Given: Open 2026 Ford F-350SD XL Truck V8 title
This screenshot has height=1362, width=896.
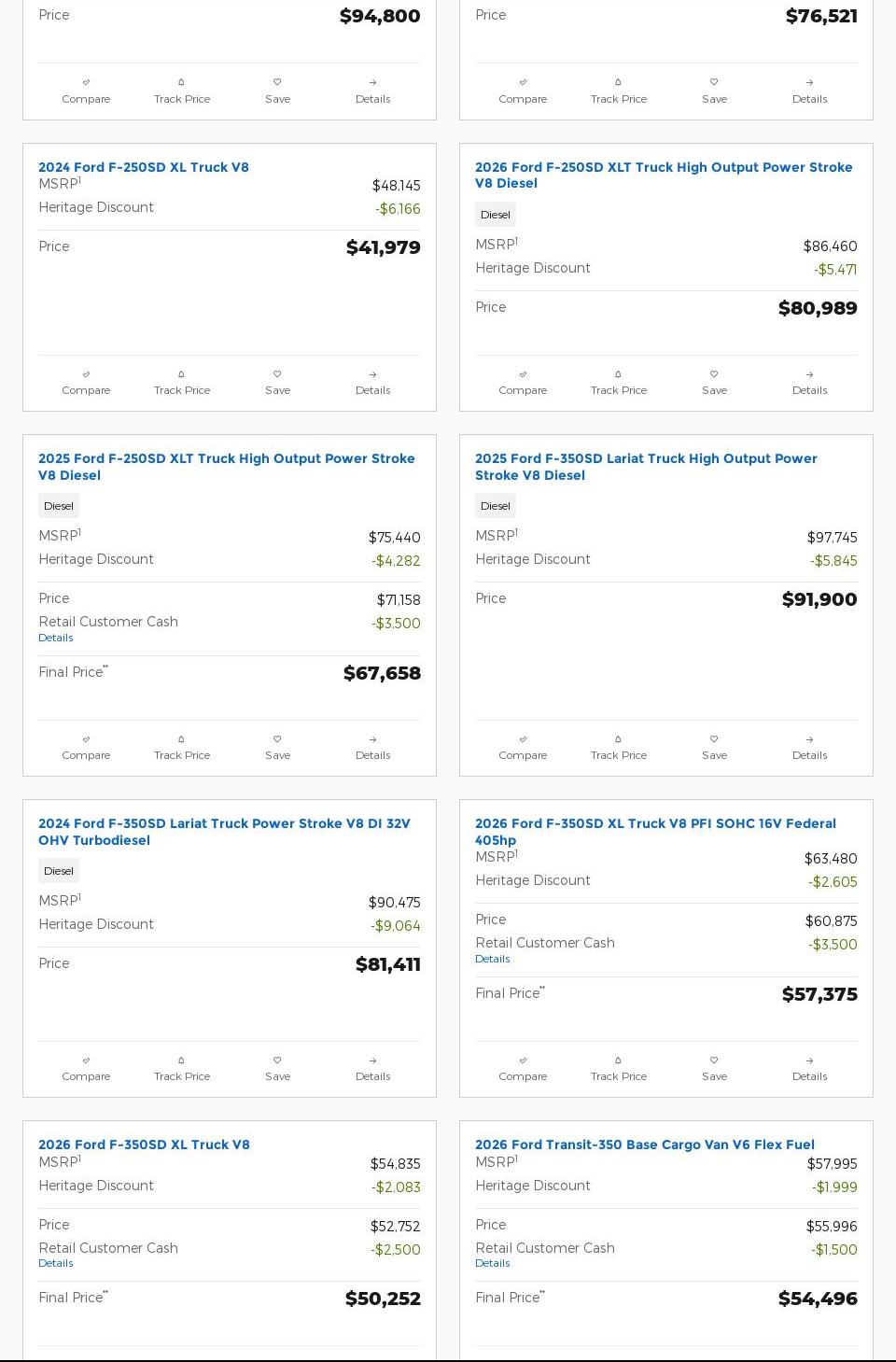Looking at the screenshot, I should click(x=144, y=1144).
